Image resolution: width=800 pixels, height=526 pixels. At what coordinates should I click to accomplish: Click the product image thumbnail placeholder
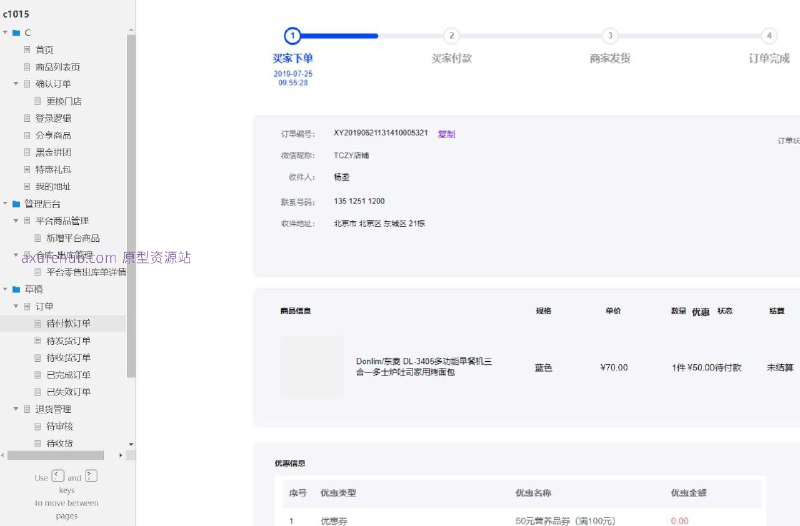click(312, 367)
